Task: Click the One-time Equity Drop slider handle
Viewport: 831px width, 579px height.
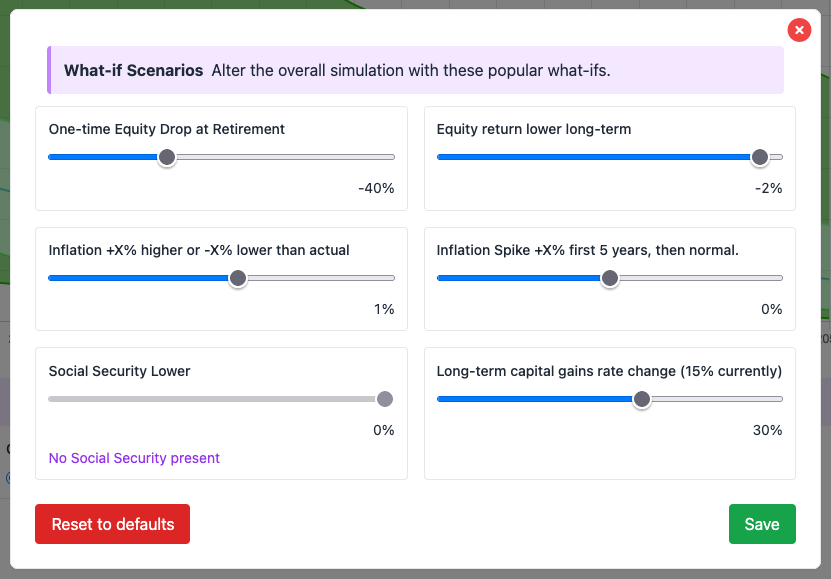Action: coord(167,157)
